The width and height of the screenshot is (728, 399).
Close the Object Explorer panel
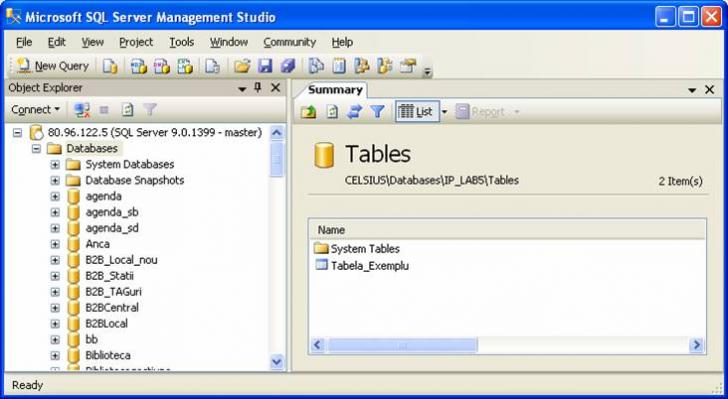point(275,87)
